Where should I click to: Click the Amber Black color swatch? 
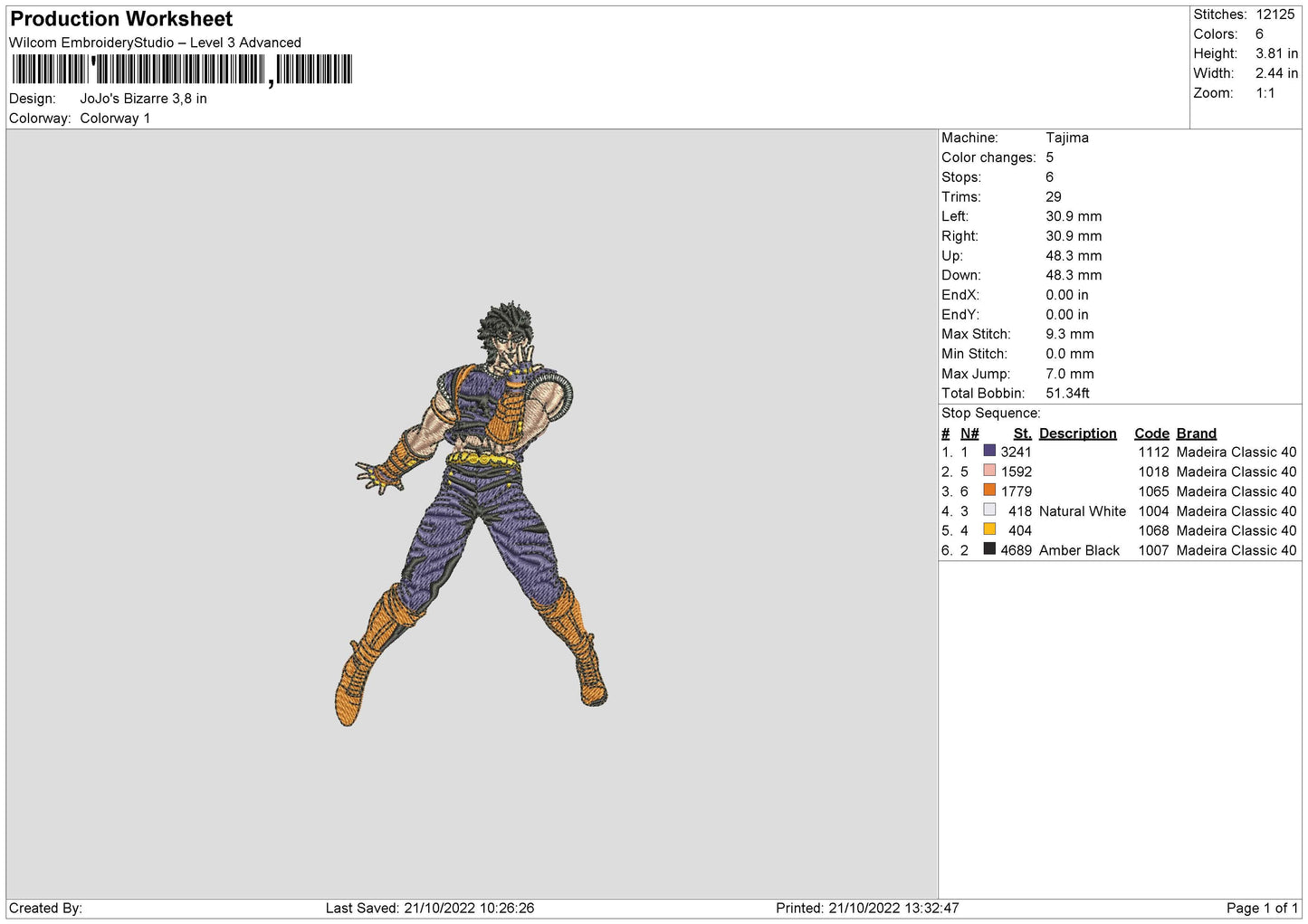989,549
